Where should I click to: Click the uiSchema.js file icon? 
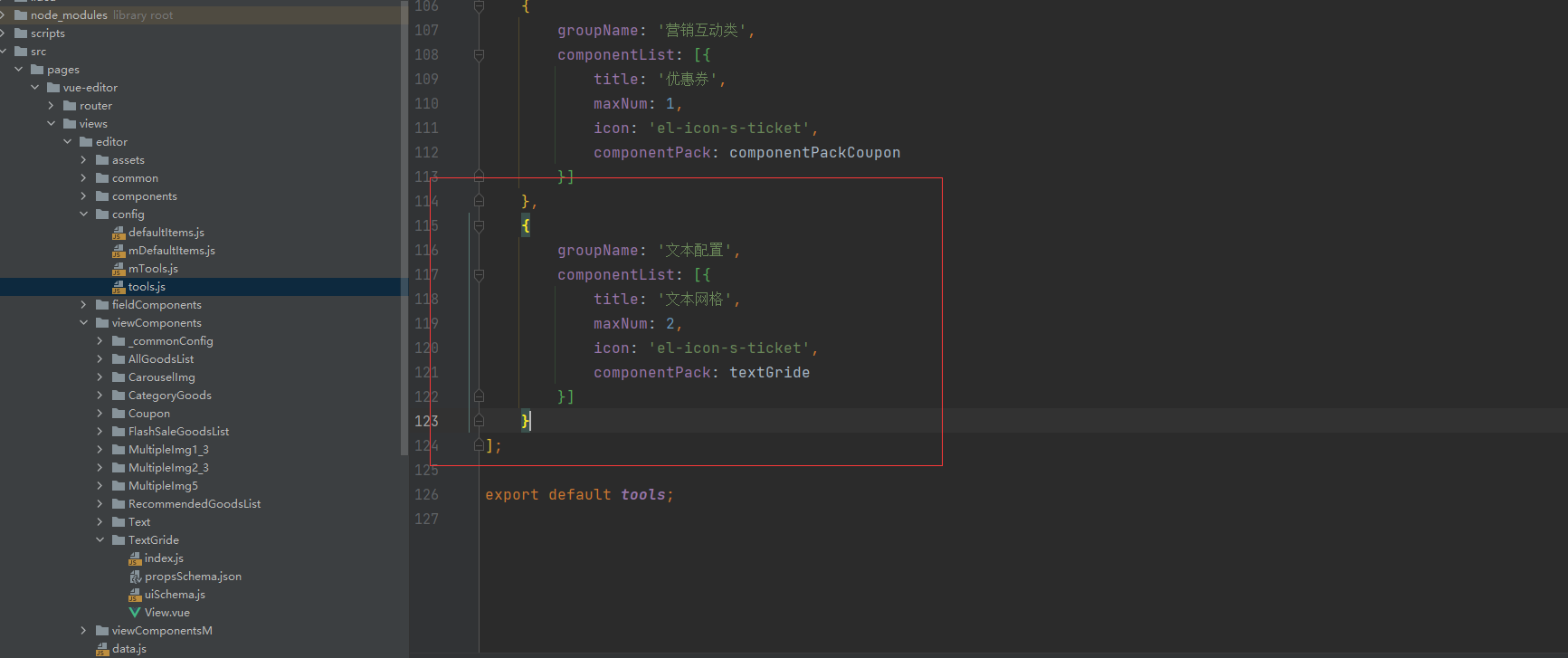pos(135,595)
